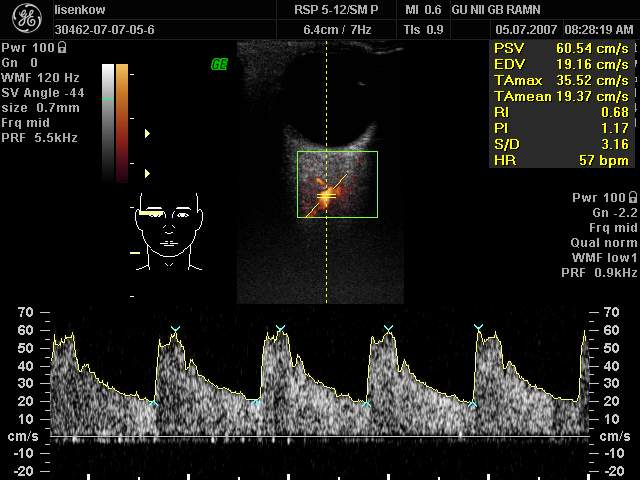Click the fourth cyan end diastolic caliper

pyautogui.click(x=472, y=404)
